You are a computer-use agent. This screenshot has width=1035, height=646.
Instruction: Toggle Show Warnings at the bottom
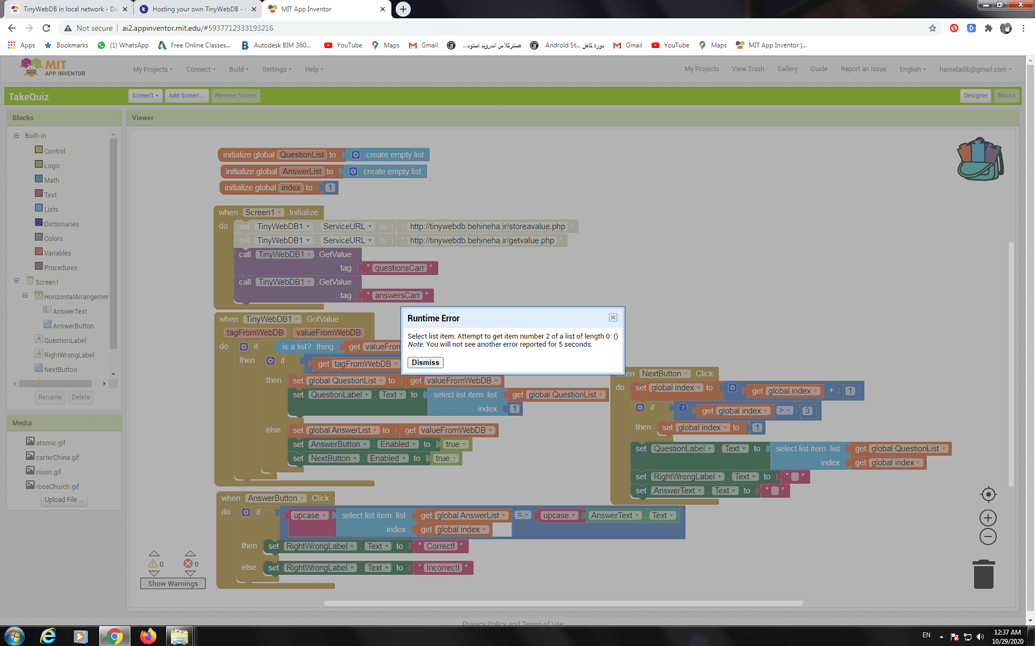pyautogui.click(x=172, y=582)
